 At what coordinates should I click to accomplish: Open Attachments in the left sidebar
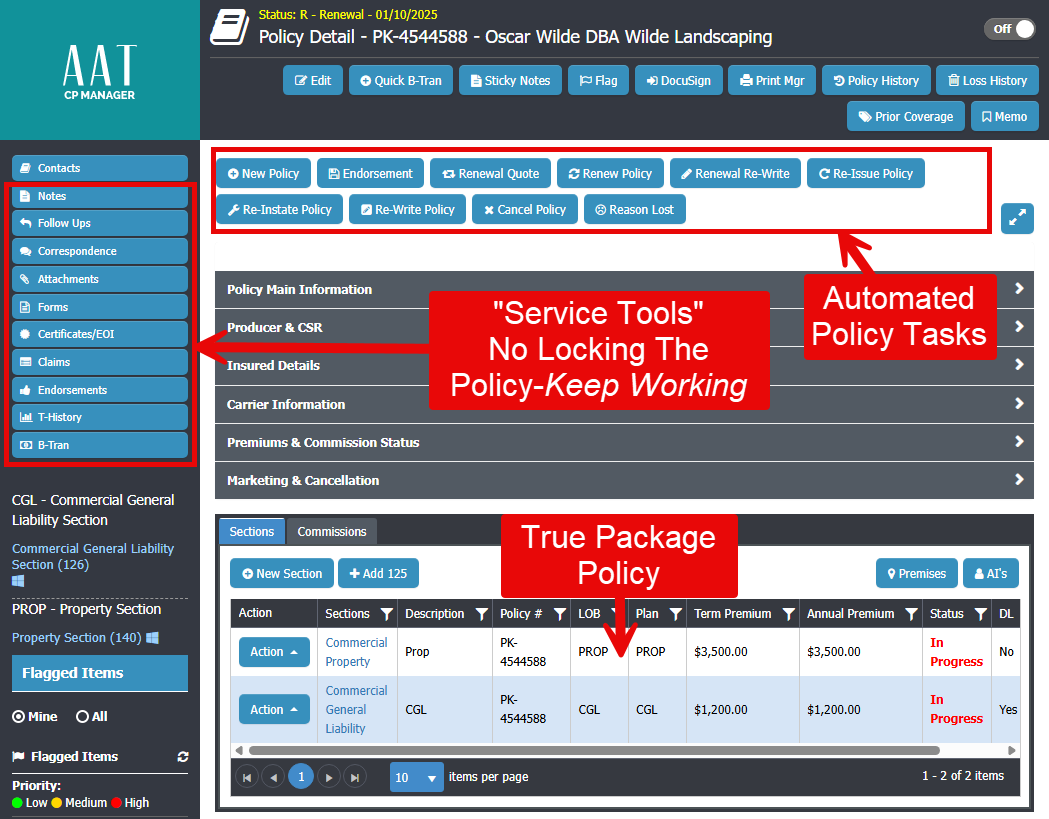click(x=99, y=279)
